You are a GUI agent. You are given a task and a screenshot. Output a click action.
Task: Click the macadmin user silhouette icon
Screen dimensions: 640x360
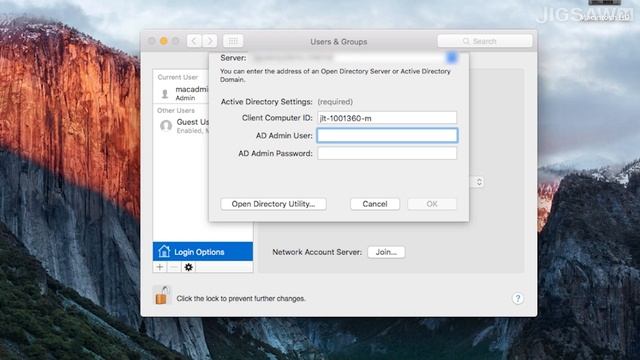pos(165,94)
